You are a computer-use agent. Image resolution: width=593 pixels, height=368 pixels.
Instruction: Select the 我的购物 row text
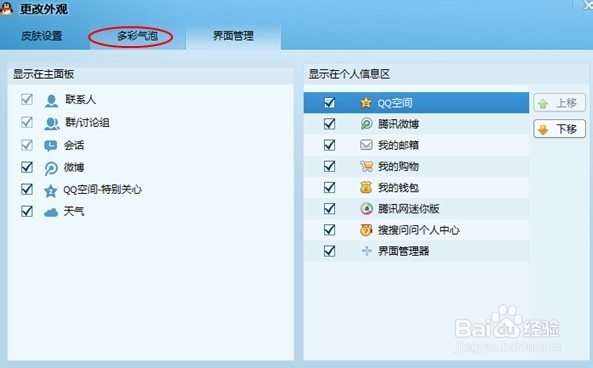399,166
